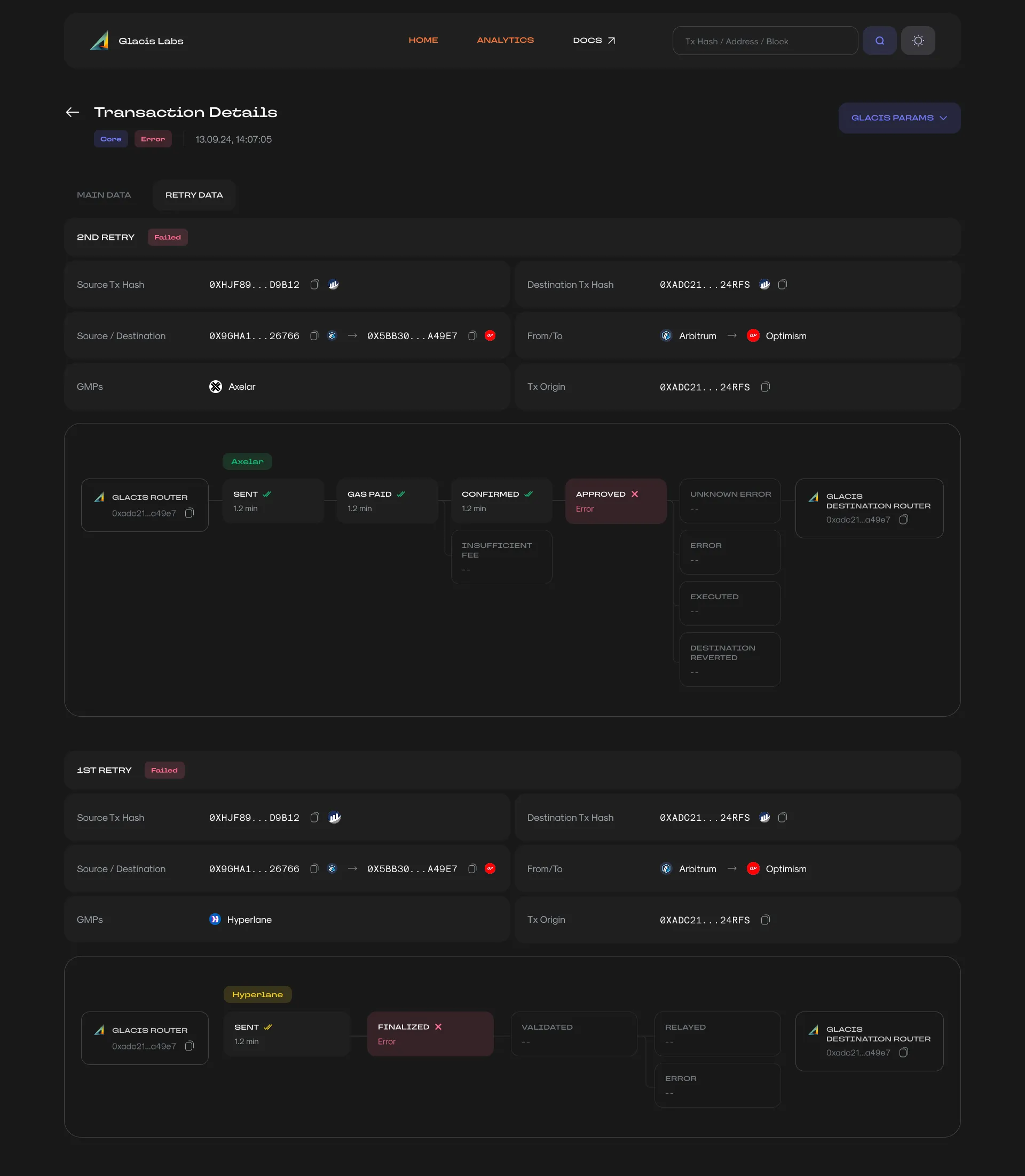Image resolution: width=1025 pixels, height=1176 pixels.
Task: Click the search magnifier button
Action: coord(879,41)
